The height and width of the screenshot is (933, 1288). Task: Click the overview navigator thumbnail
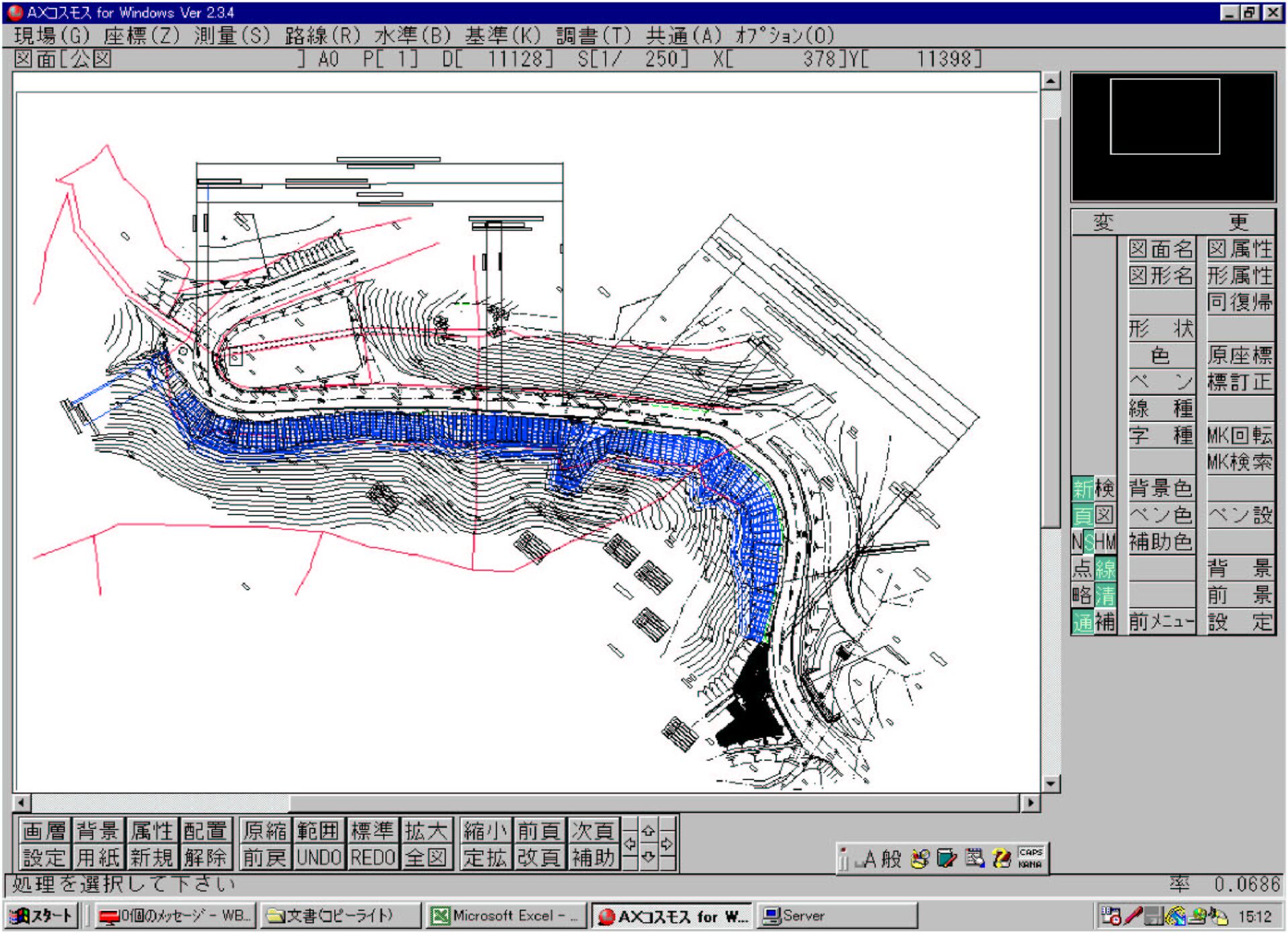coord(1173,137)
